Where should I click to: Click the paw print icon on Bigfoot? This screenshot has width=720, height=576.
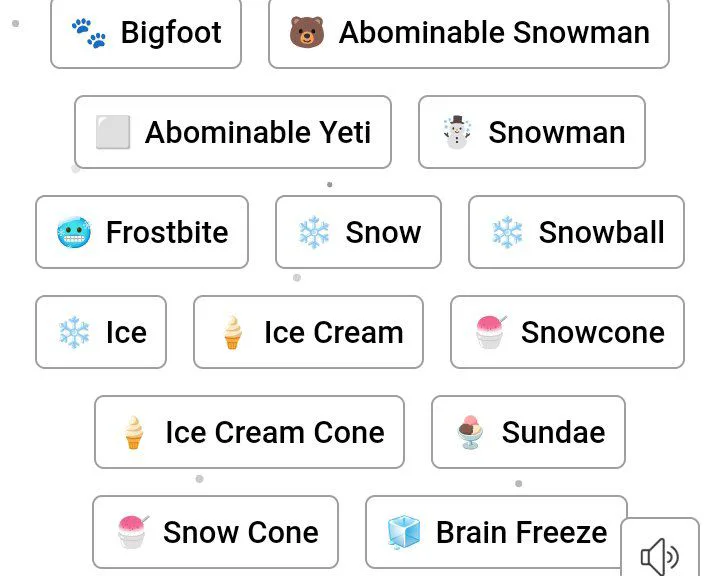pos(89,33)
